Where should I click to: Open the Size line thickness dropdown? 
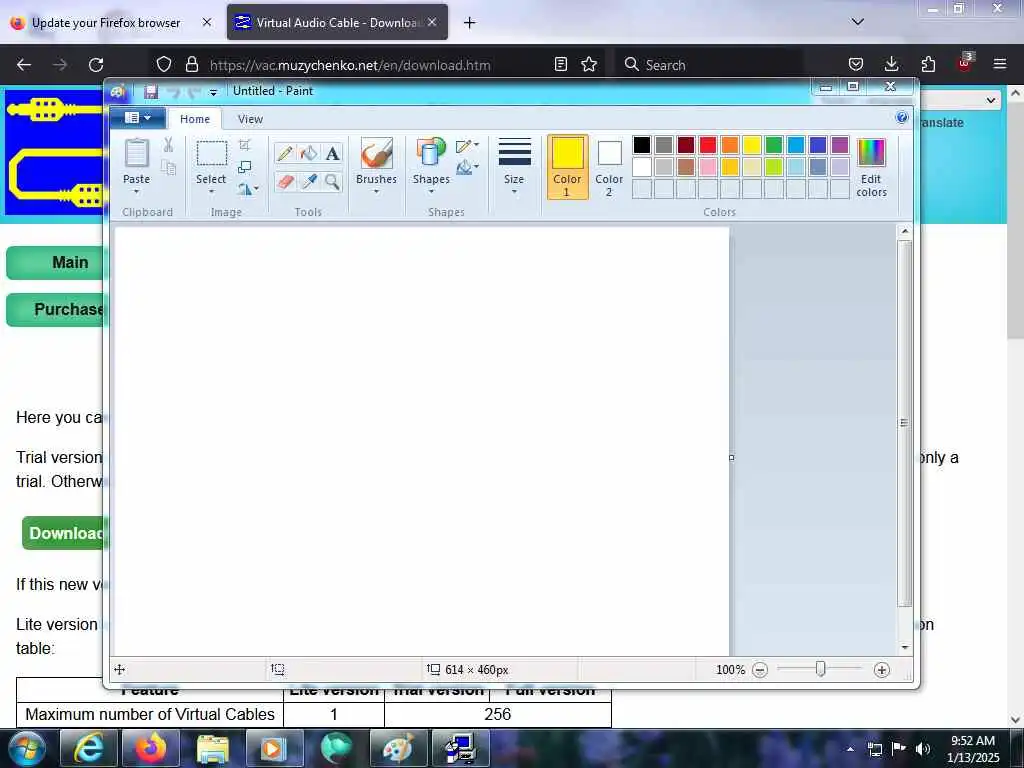click(514, 167)
